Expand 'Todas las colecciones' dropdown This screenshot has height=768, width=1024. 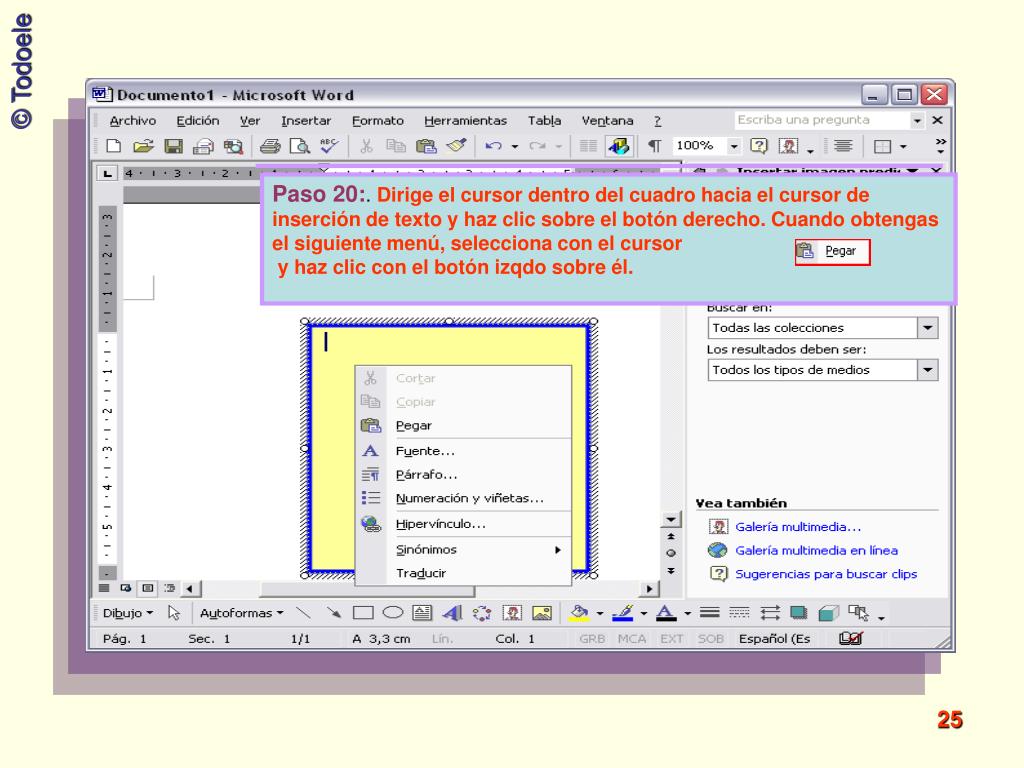pyautogui.click(x=927, y=328)
